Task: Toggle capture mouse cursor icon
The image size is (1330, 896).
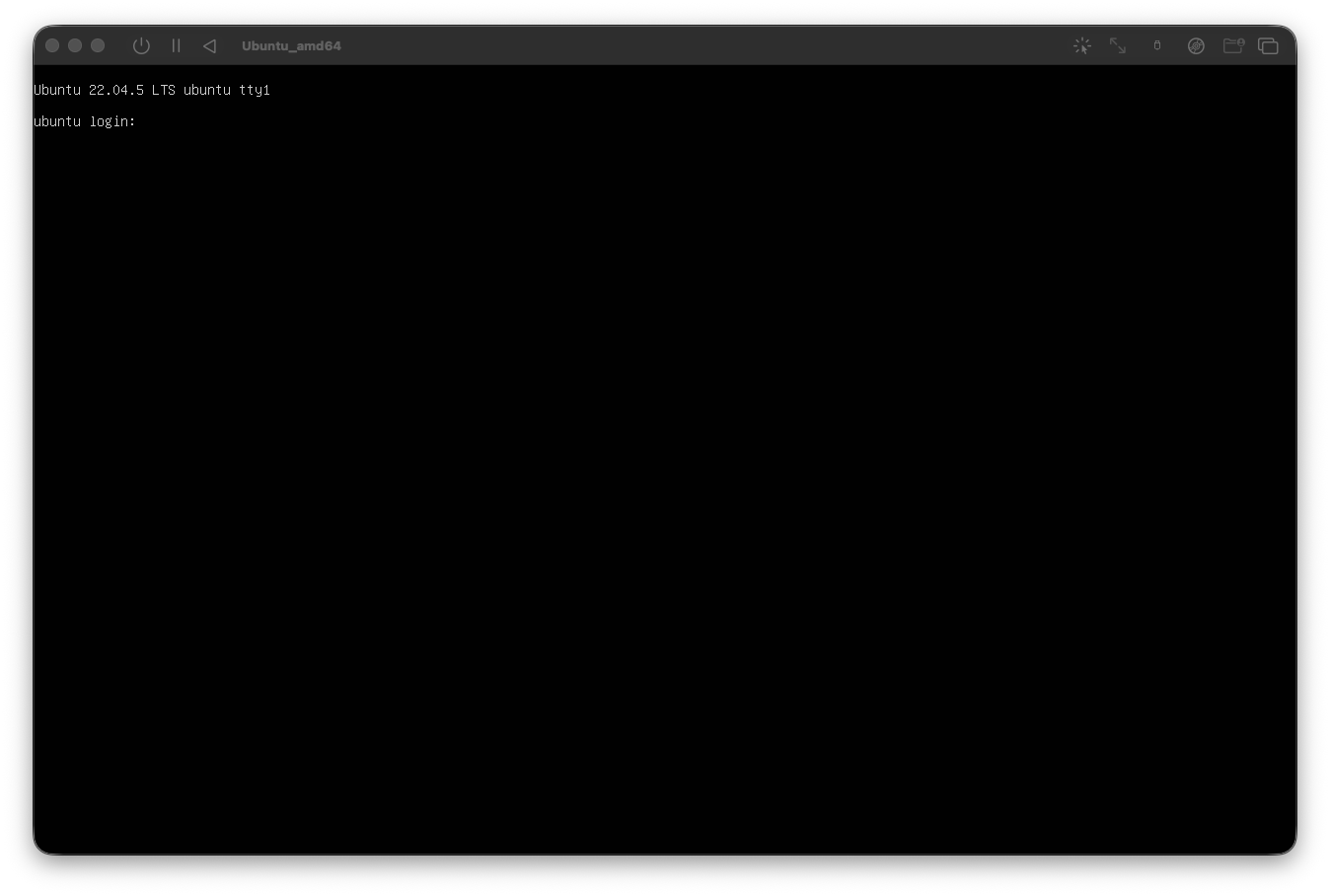Action: (x=1082, y=45)
